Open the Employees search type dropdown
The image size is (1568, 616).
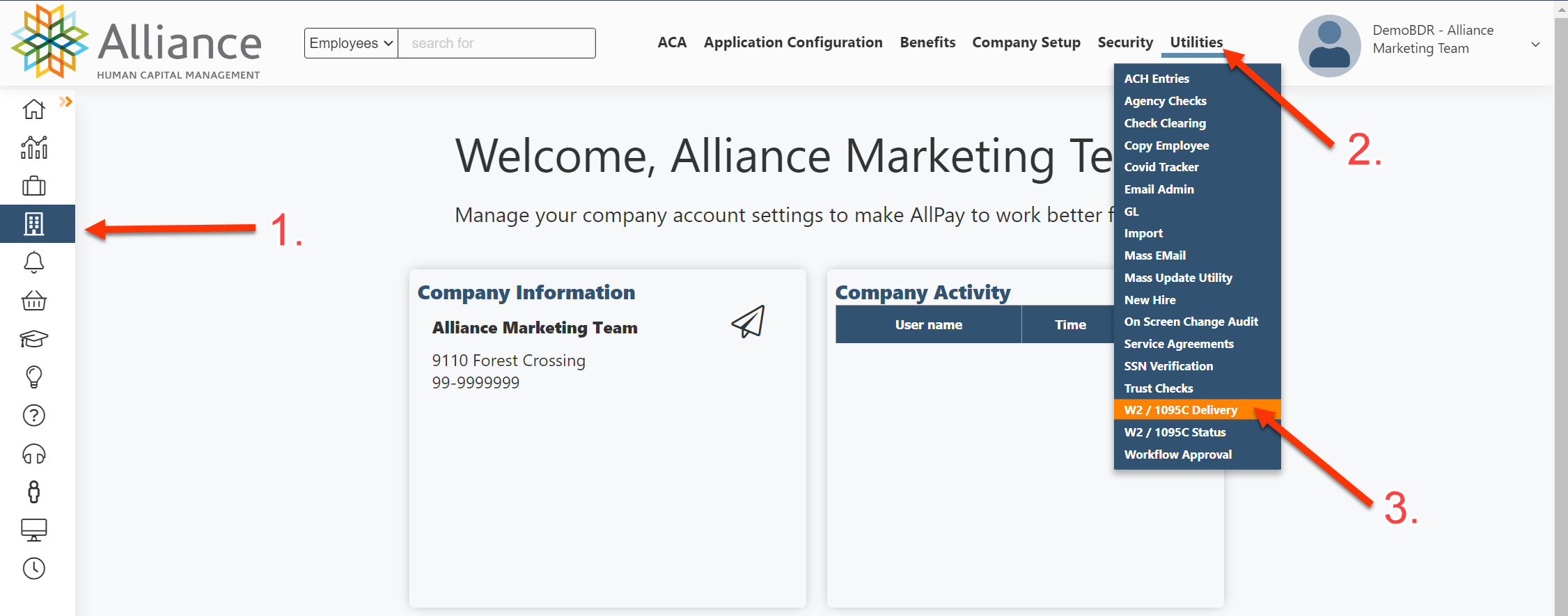click(x=351, y=43)
